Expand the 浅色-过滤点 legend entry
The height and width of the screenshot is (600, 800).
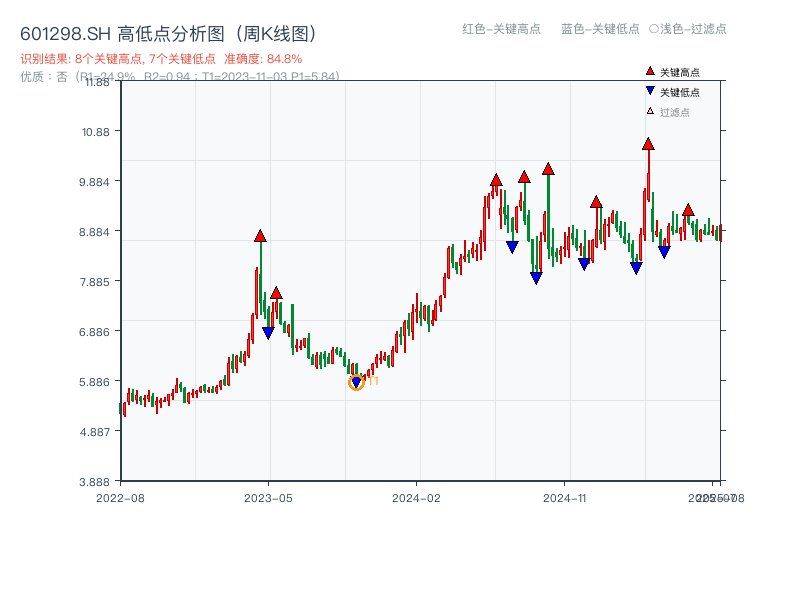(690, 30)
